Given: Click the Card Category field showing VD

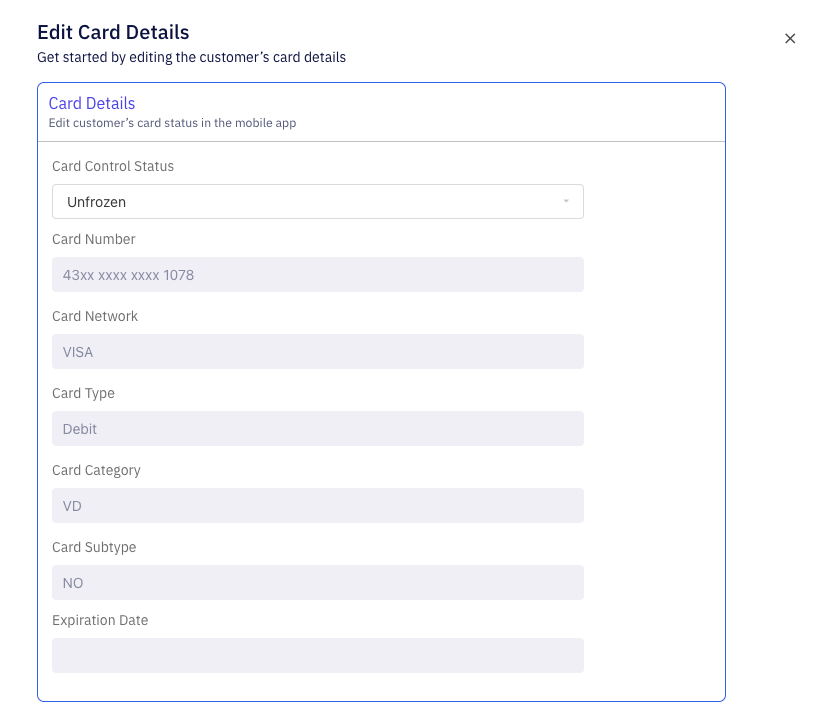Looking at the screenshot, I should point(317,505).
